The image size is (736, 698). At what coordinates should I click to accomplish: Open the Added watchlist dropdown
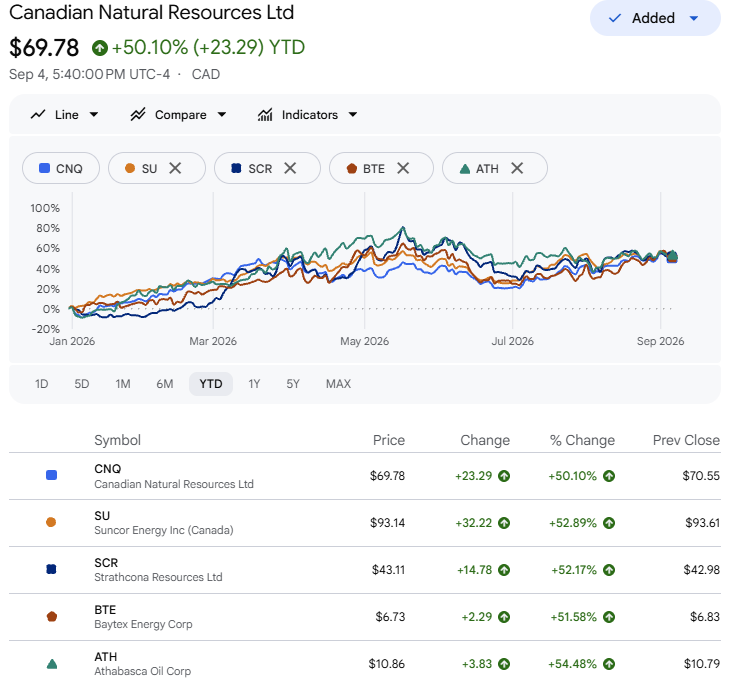coord(655,18)
